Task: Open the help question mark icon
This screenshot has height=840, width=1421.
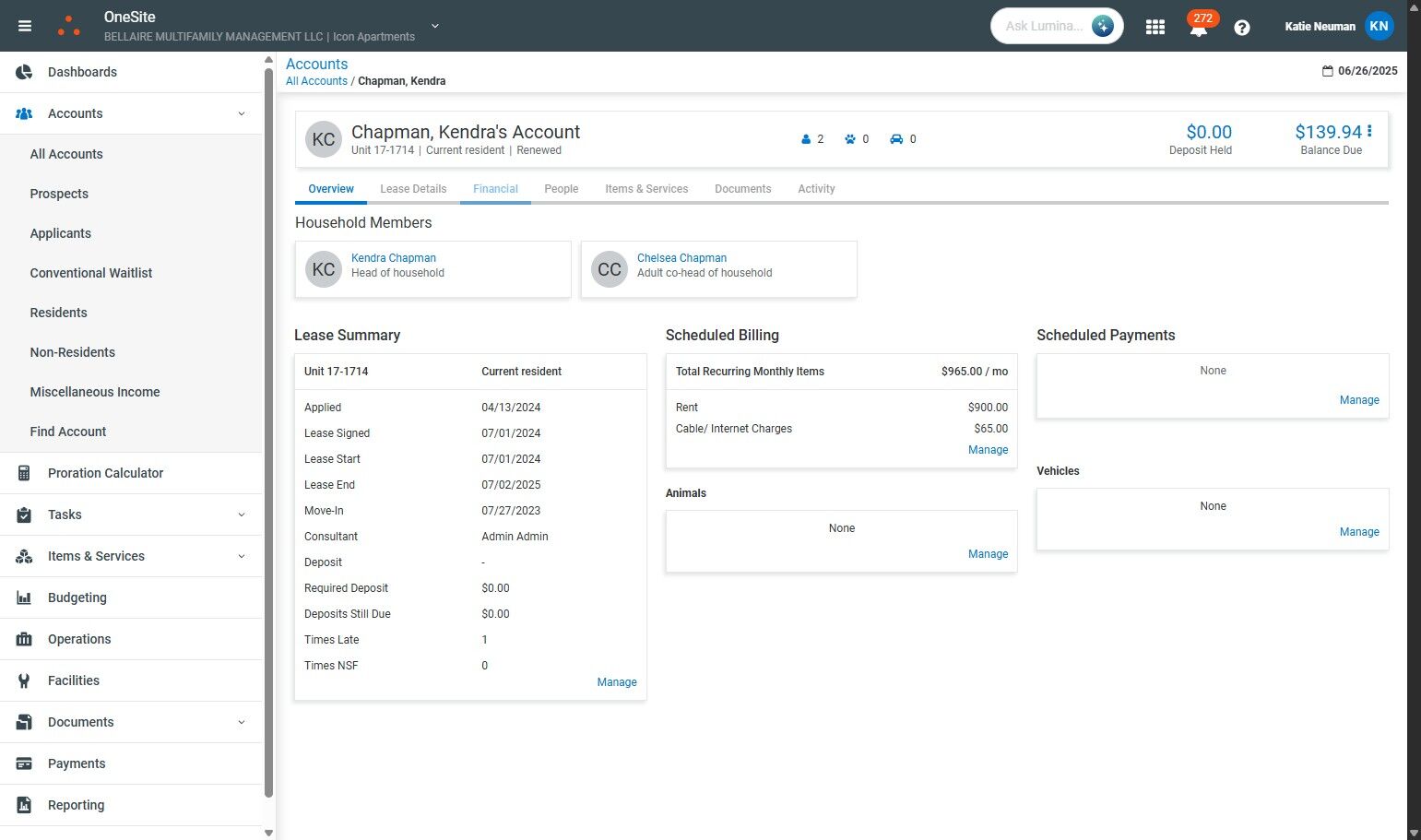Action: pyautogui.click(x=1242, y=28)
